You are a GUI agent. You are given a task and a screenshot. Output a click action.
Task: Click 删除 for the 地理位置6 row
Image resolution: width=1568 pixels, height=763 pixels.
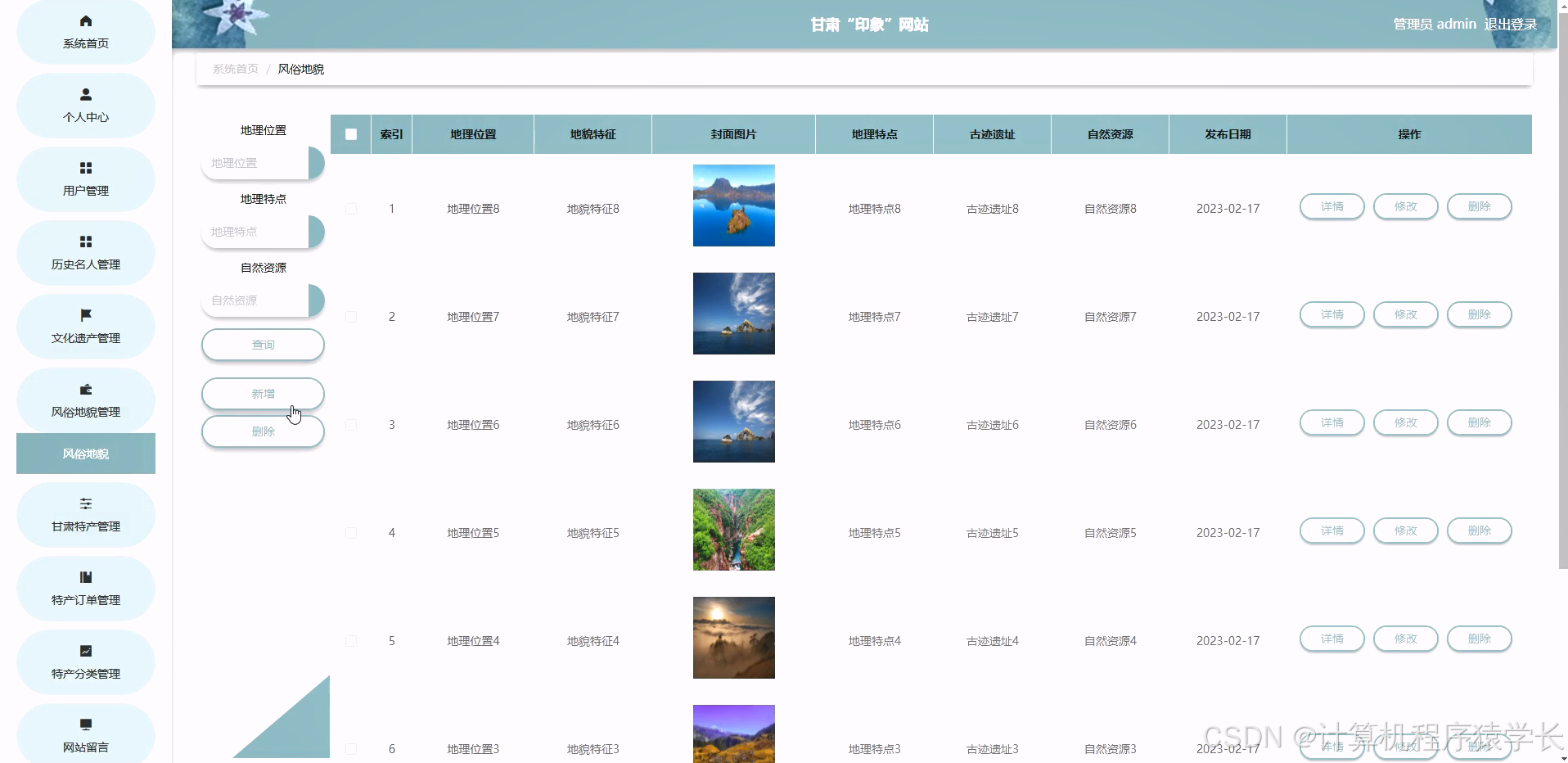[1479, 422]
